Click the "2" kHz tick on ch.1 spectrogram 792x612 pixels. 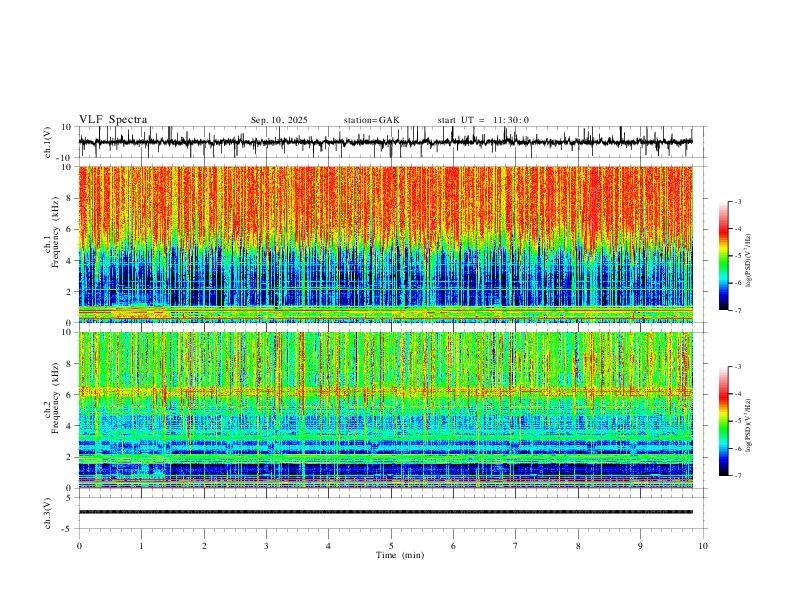68,291
